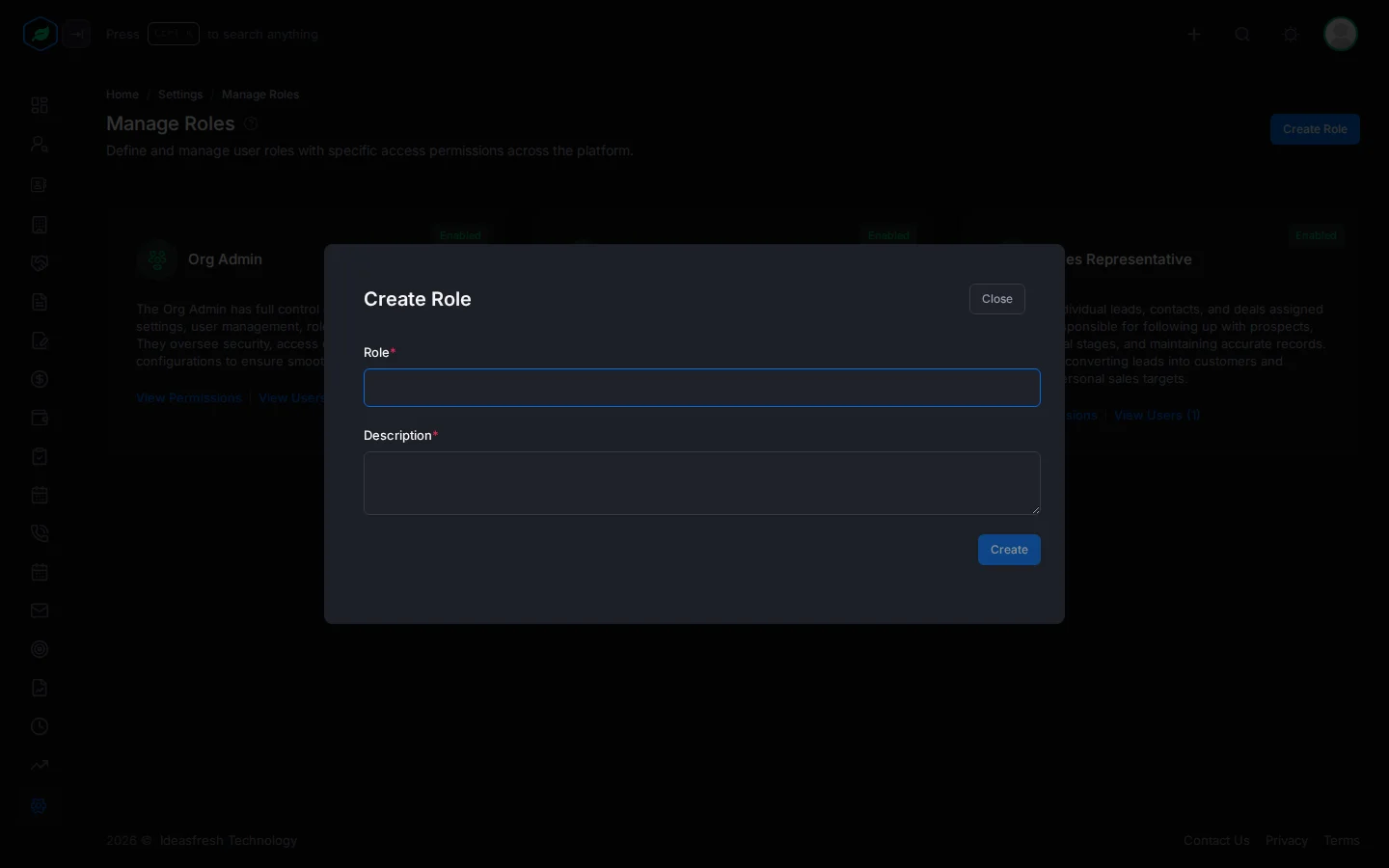
Task: Close the Create Role dialog
Action: tap(997, 299)
